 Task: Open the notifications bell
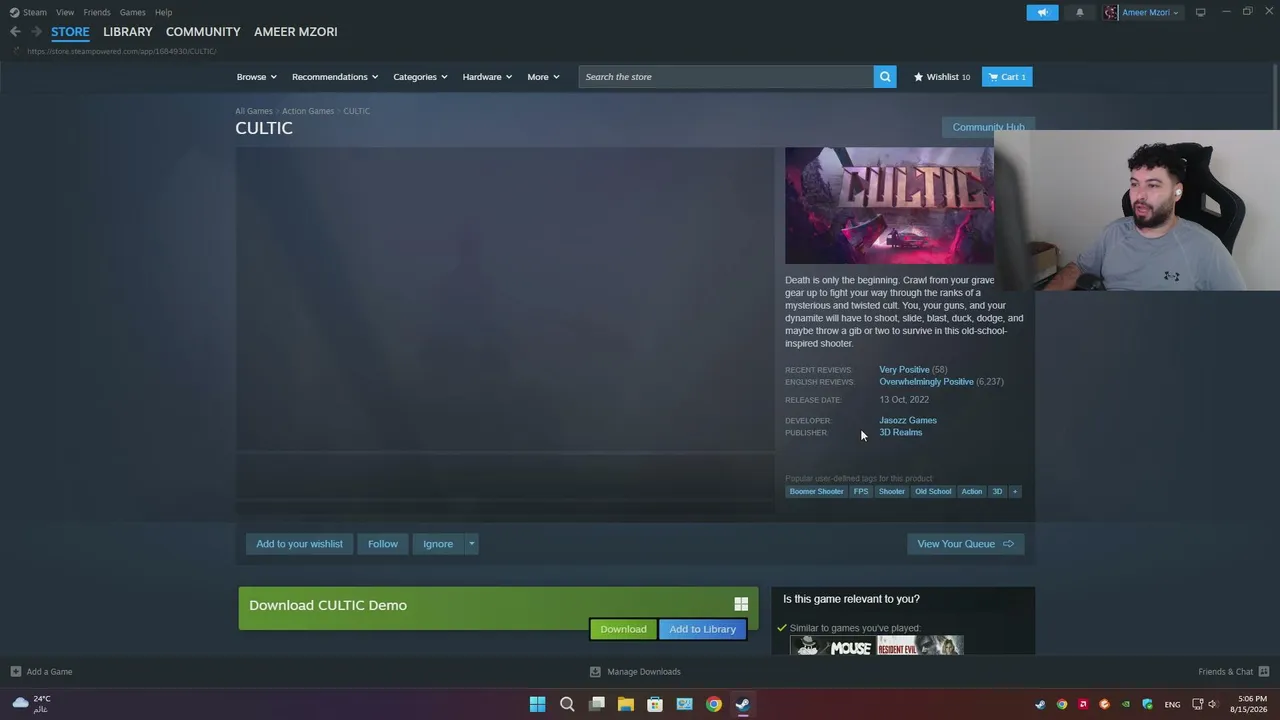[x=1079, y=12]
